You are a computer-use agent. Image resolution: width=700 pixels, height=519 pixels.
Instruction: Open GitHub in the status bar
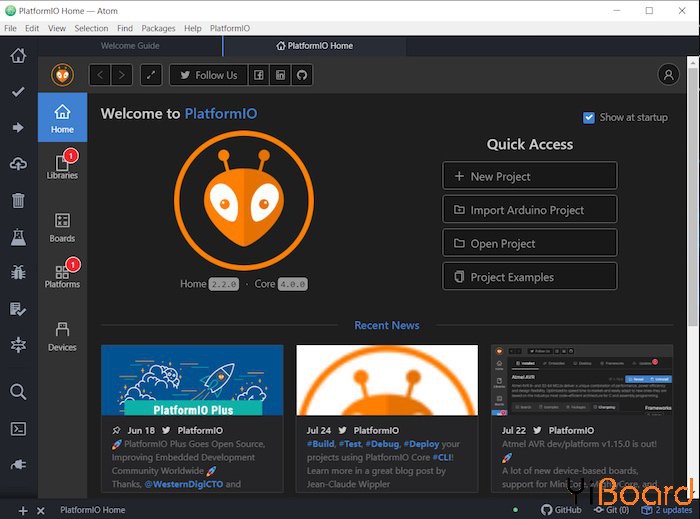click(x=561, y=510)
